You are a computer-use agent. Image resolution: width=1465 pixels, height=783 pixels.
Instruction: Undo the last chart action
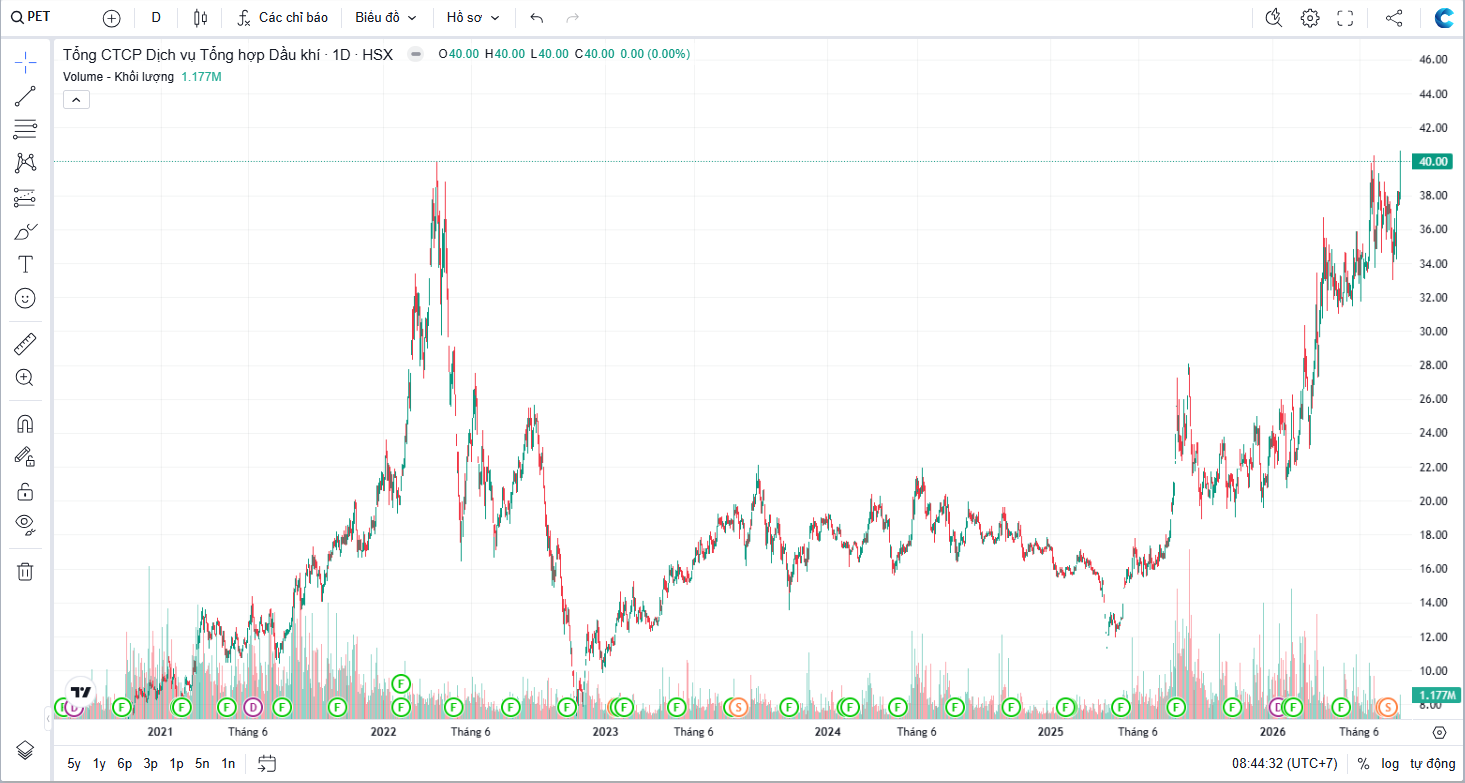click(x=537, y=18)
